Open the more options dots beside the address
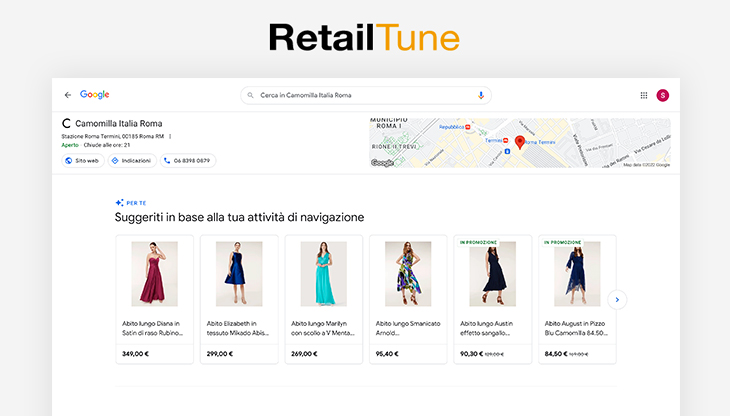Viewport: 730px width, 416px height. [x=170, y=136]
